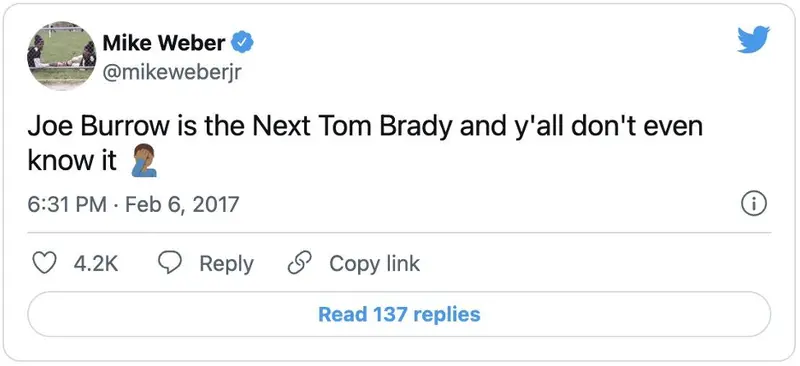The width and height of the screenshot is (800, 366).
Task: Open the Mike Weber display name
Action: (x=164, y=43)
